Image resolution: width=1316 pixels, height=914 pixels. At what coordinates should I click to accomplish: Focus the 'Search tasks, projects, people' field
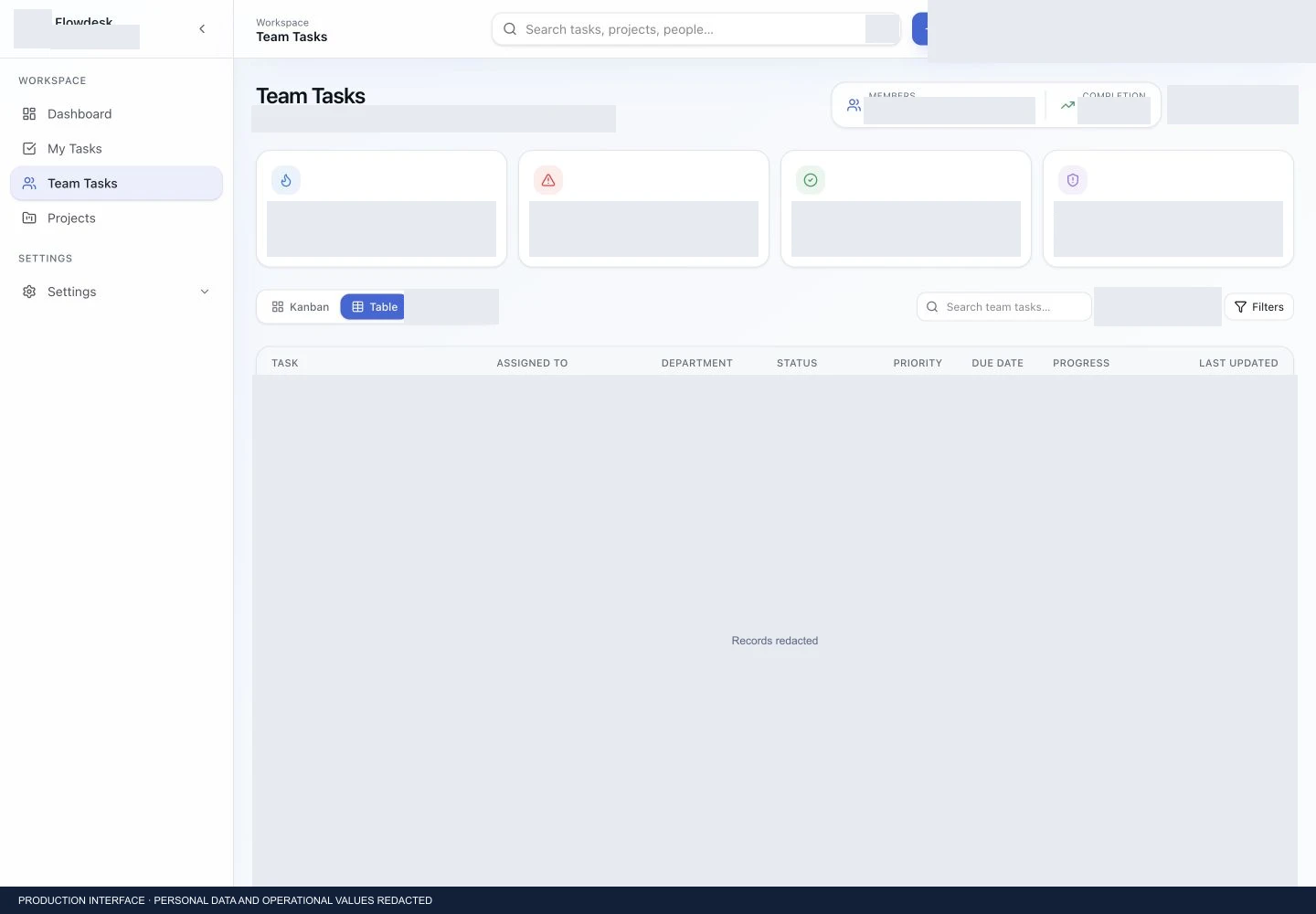click(695, 29)
